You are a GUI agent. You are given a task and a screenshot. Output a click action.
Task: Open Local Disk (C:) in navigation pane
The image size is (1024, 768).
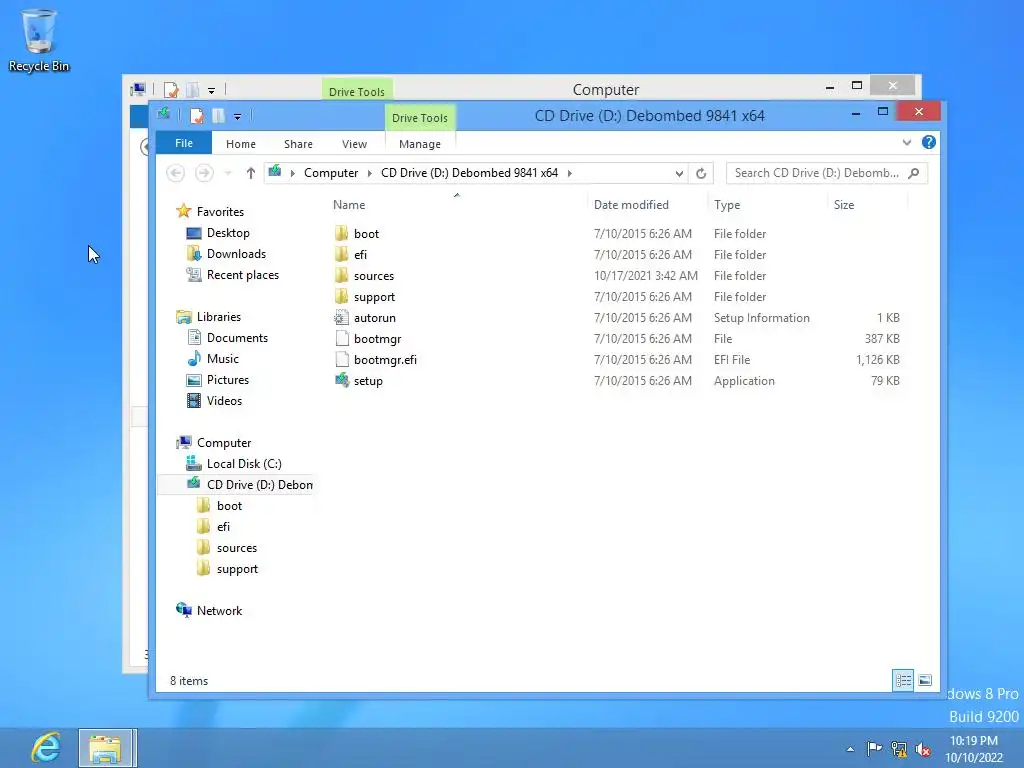[x=244, y=464]
